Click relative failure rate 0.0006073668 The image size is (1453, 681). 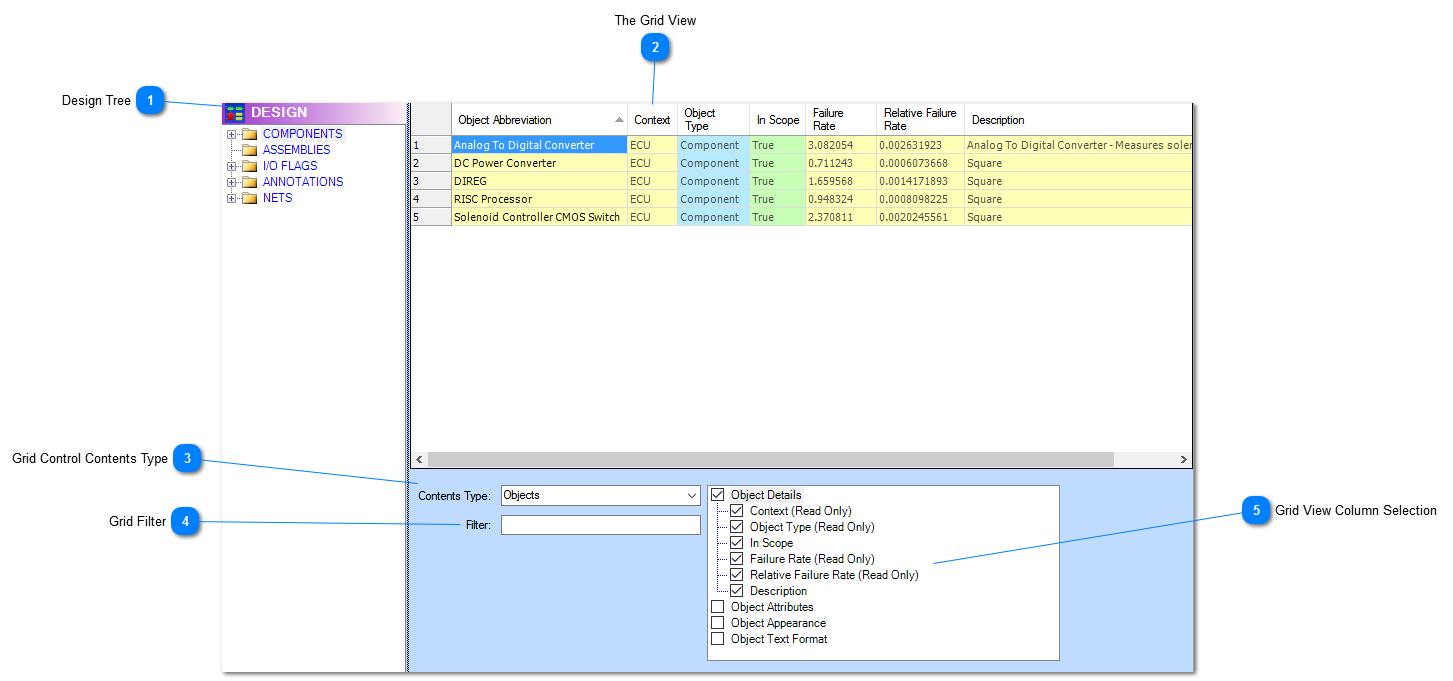[x=920, y=163]
